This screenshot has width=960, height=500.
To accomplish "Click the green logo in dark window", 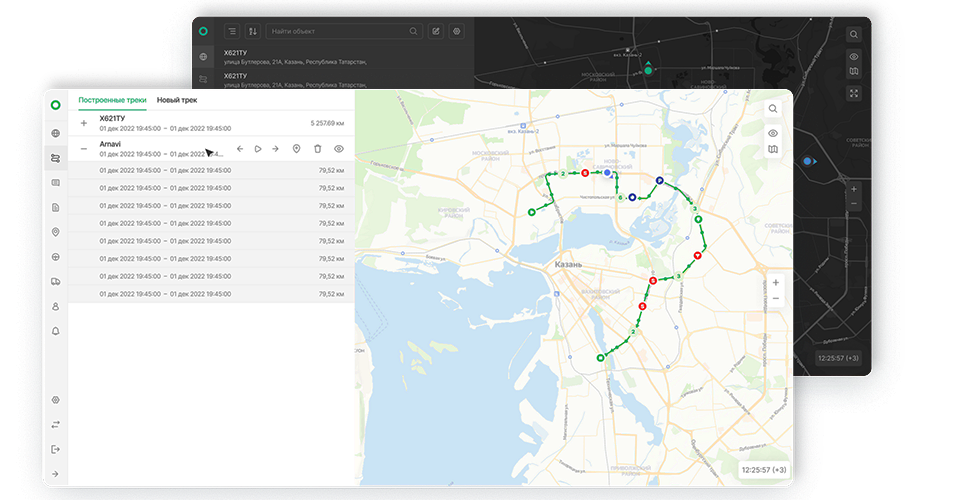I will [203, 31].
